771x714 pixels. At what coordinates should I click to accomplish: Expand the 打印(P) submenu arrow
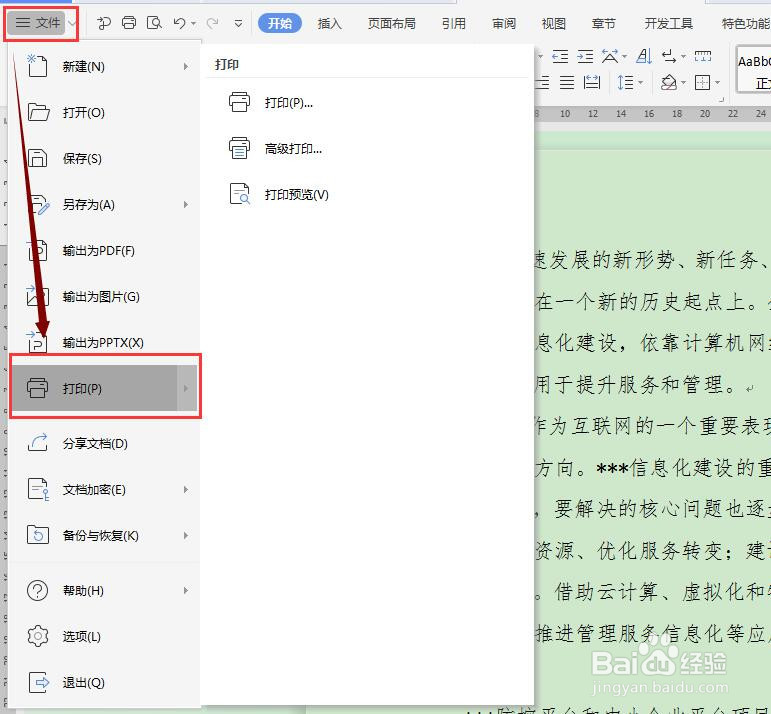click(186, 388)
